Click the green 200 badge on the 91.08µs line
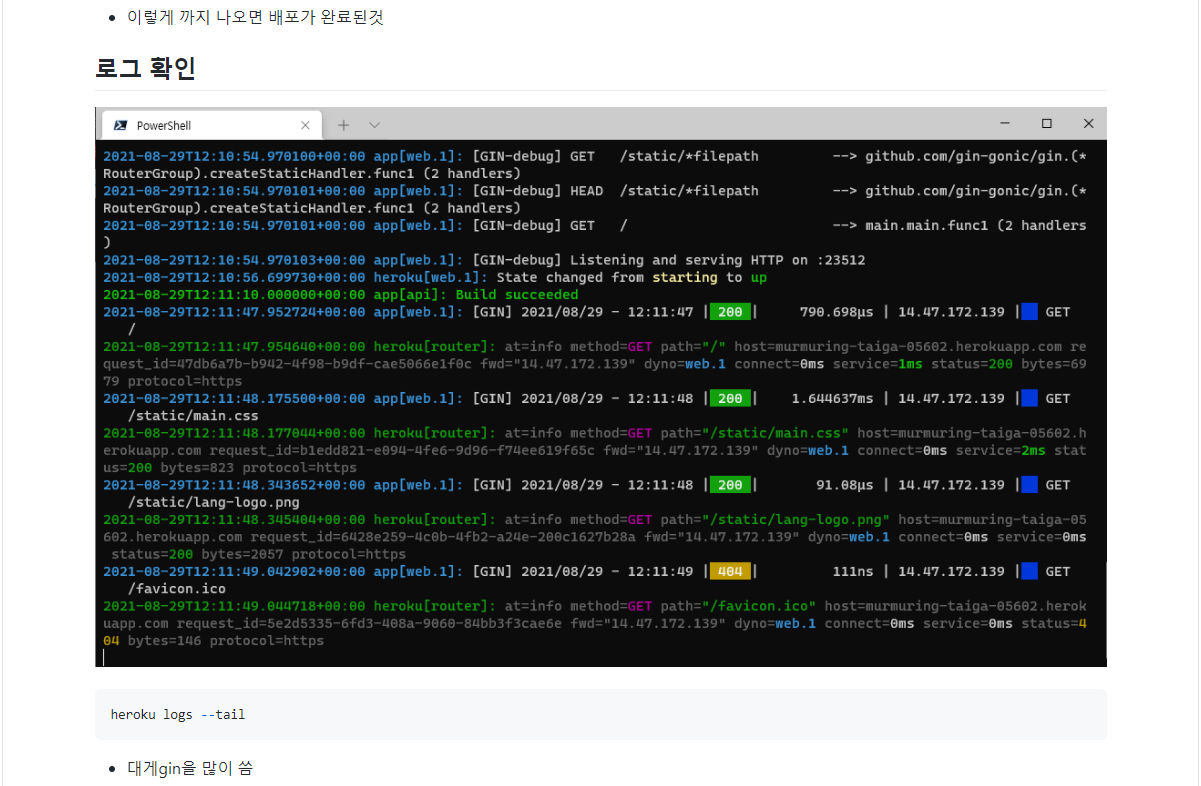Image resolution: width=1201 pixels, height=786 pixels. (731, 485)
